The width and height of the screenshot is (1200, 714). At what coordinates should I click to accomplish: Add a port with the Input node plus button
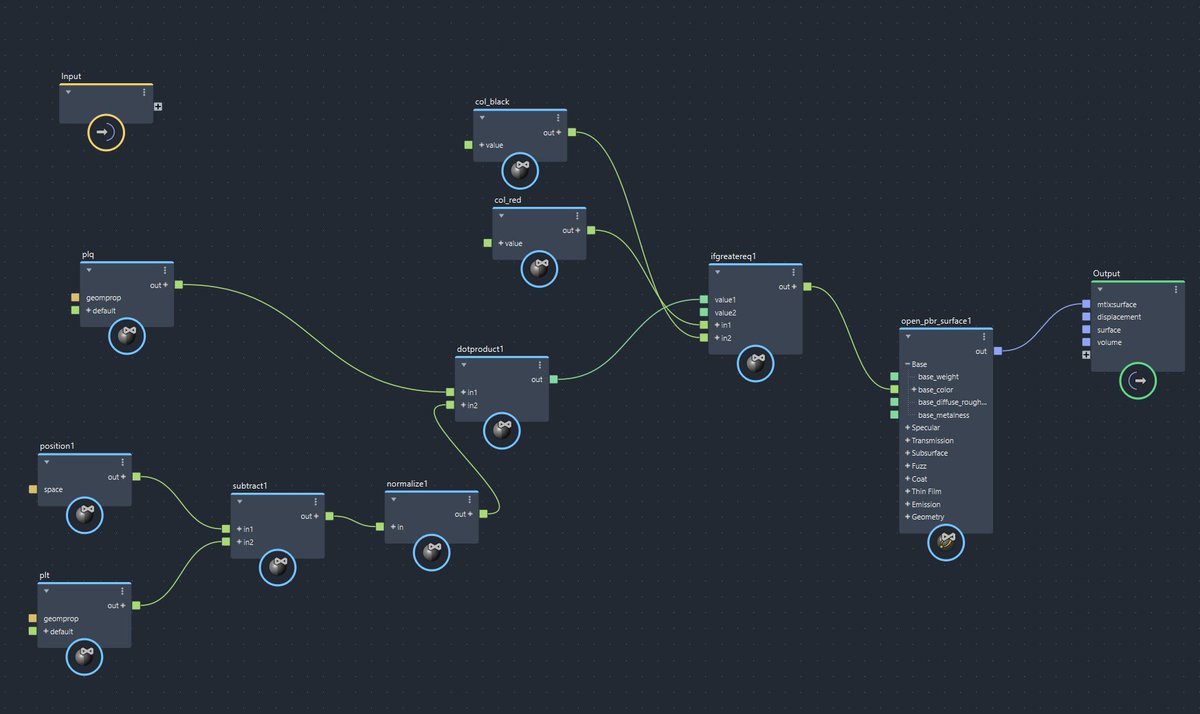click(158, 106)
